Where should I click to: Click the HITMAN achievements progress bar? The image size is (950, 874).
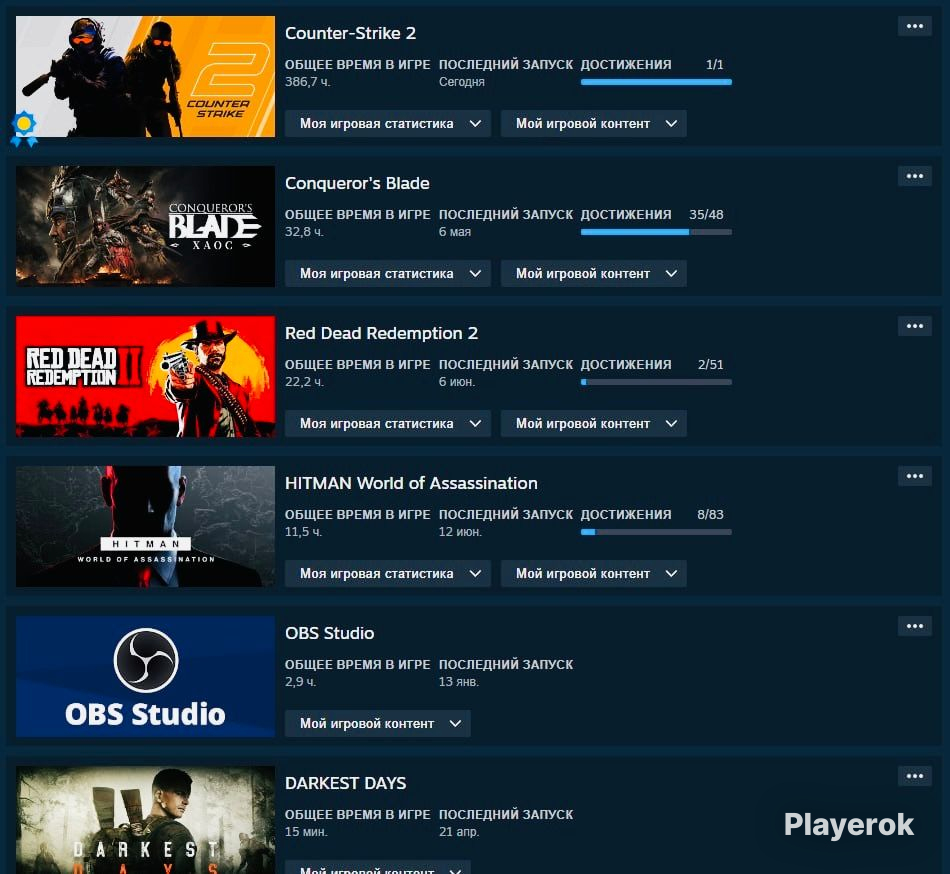click(x=656, y=532)
